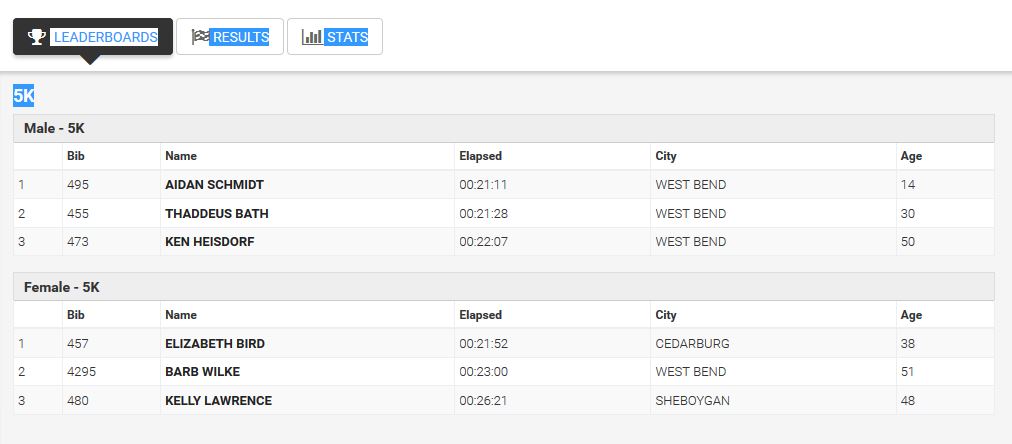The height and width of the screenshot is (444, 1012).
Task: Select Barb Wilke in female leaderboard
Action: tap(203, 372)
